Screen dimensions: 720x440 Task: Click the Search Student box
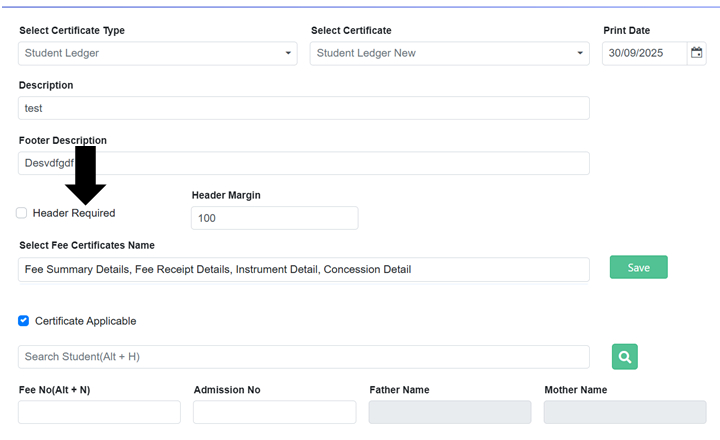(303, 357)
